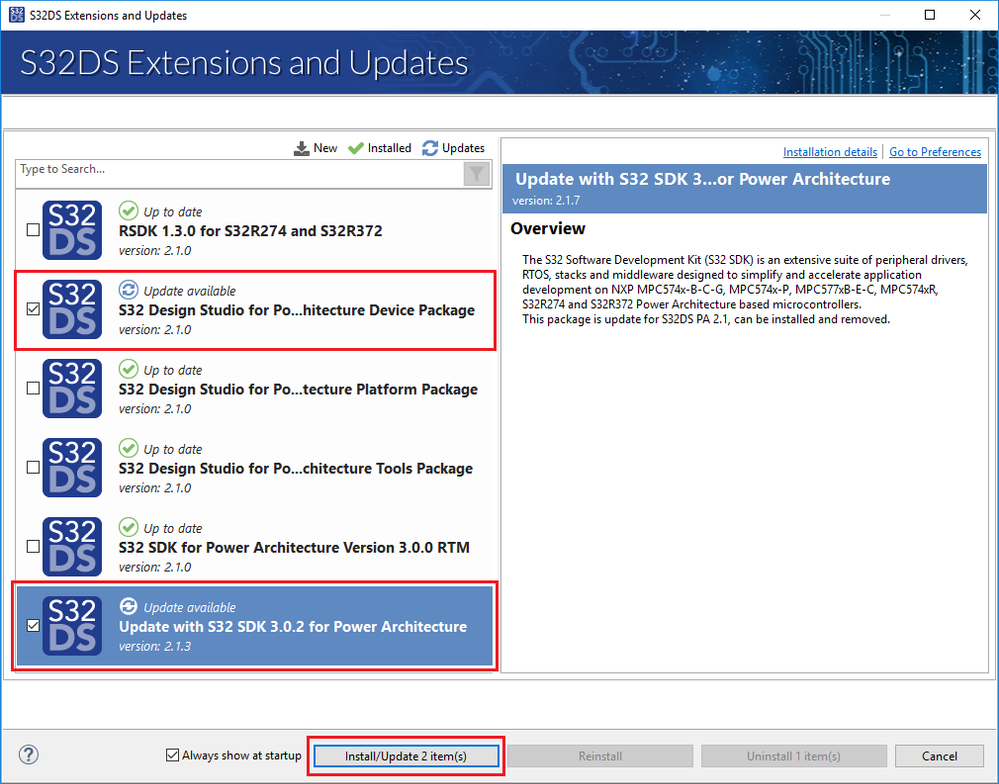Open the Go to Preferences link

click(x=935, y=152)
